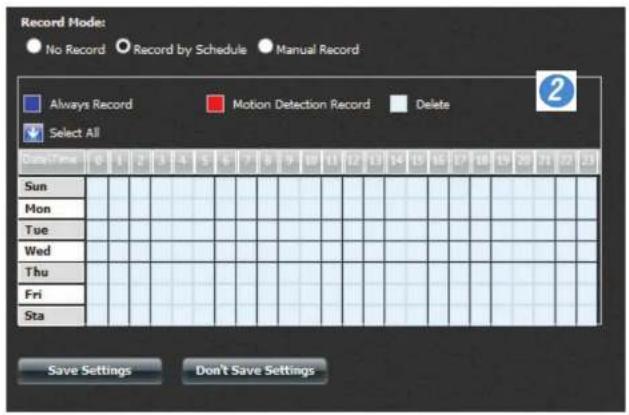
Task: Select the Wed row header
Action: pos(51,251)
